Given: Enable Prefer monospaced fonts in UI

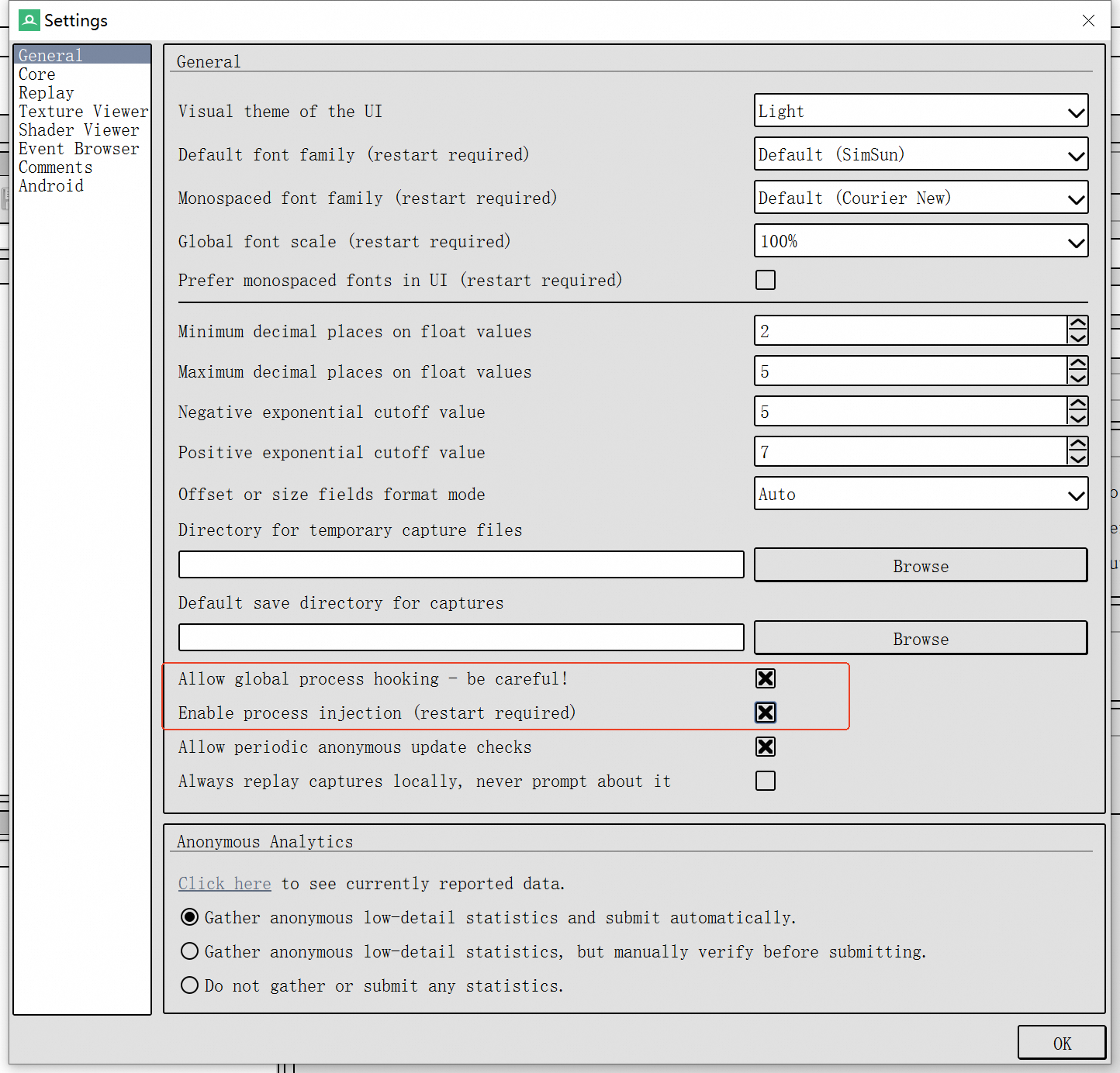Looking at the screenshot, I should pos(765,280).
